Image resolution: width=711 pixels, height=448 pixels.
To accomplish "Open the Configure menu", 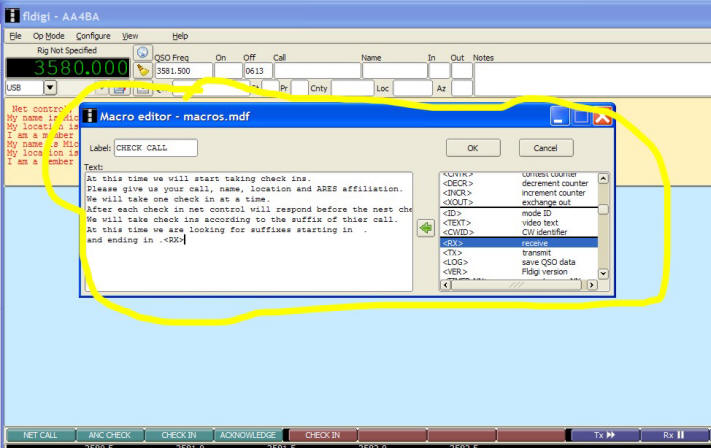I will pos(93,35).
